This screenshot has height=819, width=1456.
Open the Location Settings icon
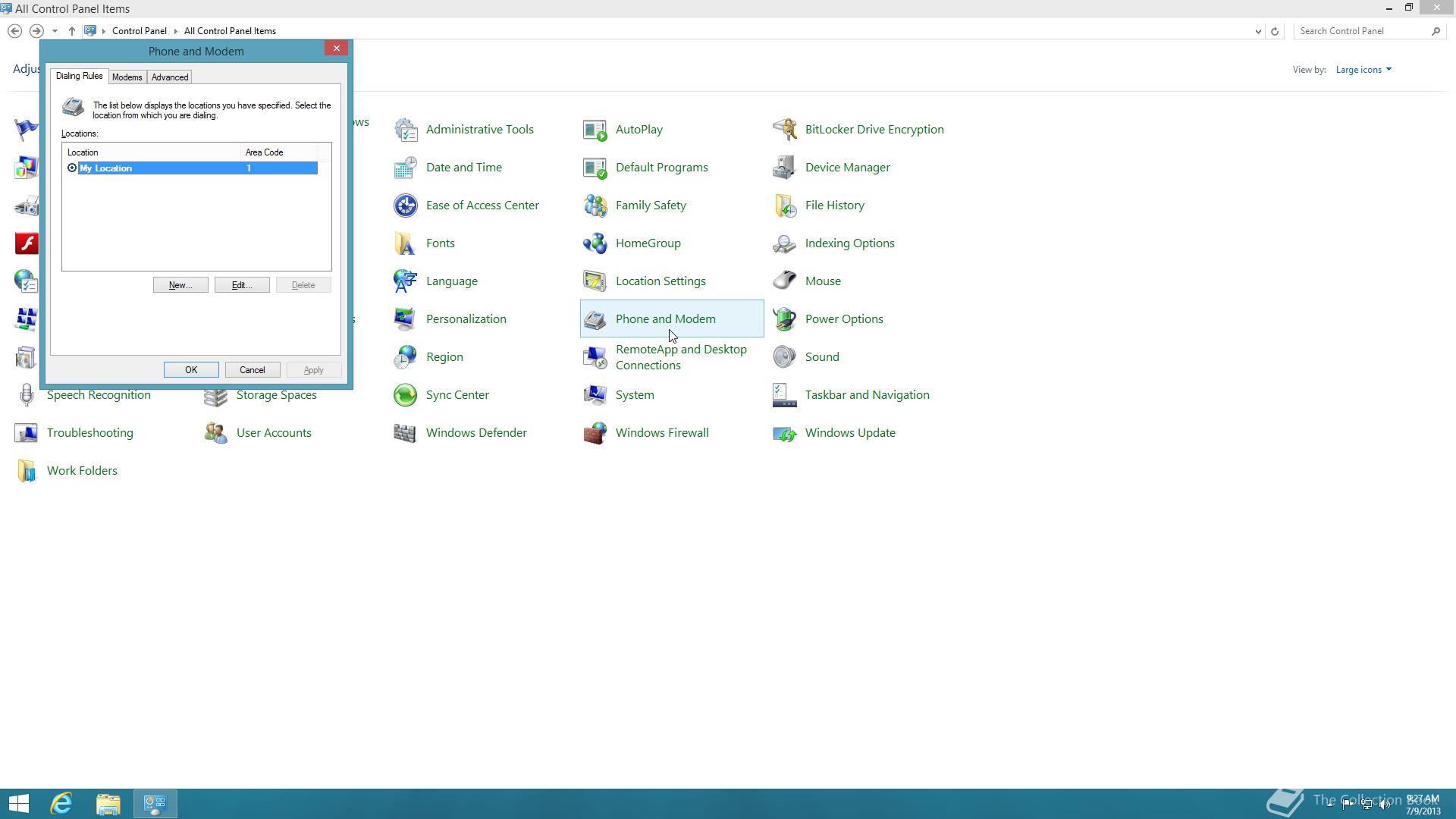[595, 281]
